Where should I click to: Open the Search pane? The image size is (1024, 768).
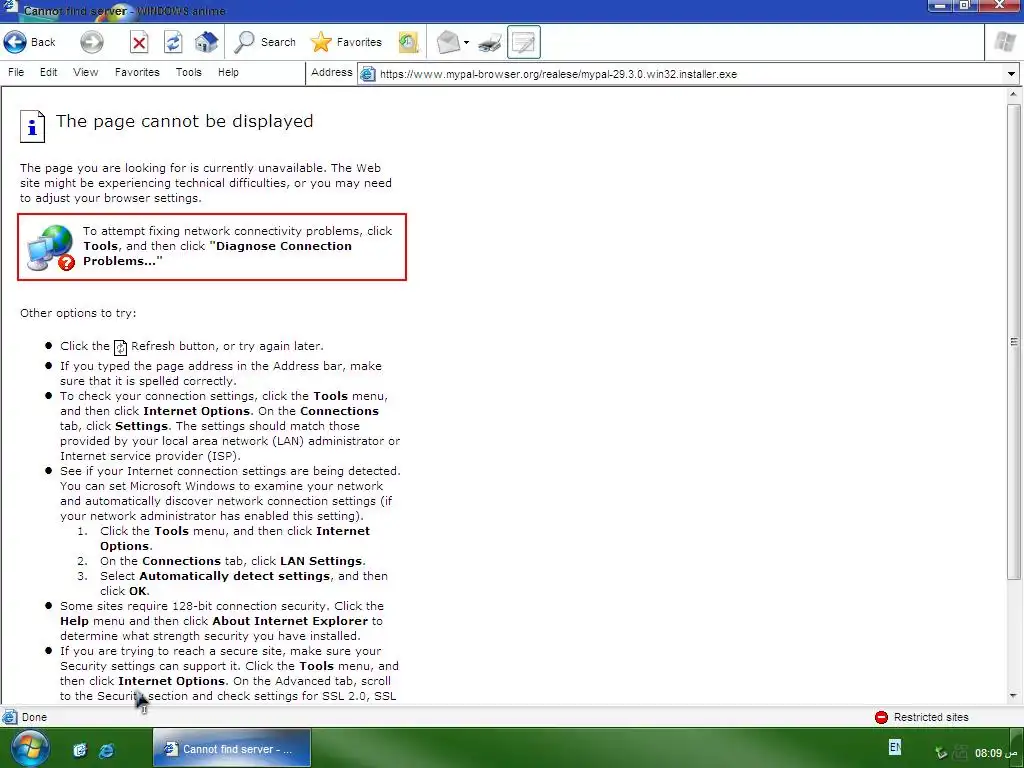tap(265, 42)
